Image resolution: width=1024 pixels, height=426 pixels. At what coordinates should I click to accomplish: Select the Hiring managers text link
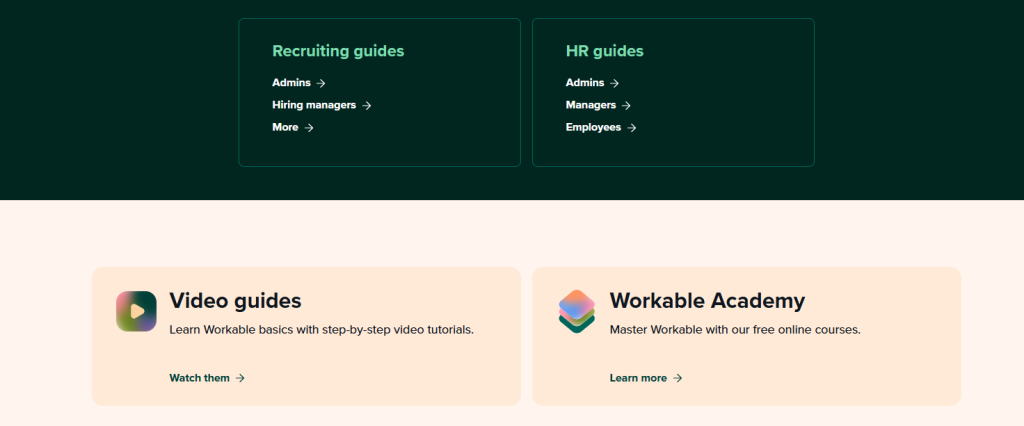315,105
